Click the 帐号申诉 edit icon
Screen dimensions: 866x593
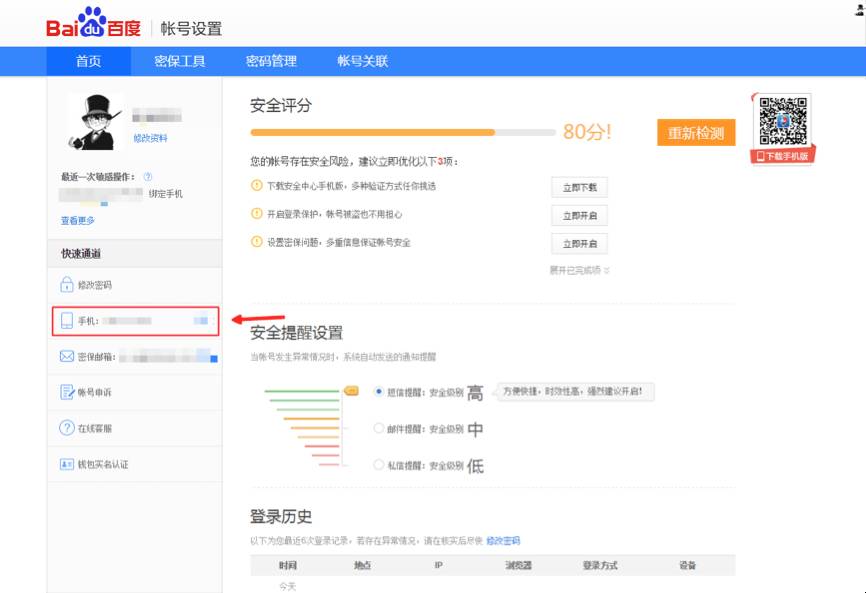point(67,392)
